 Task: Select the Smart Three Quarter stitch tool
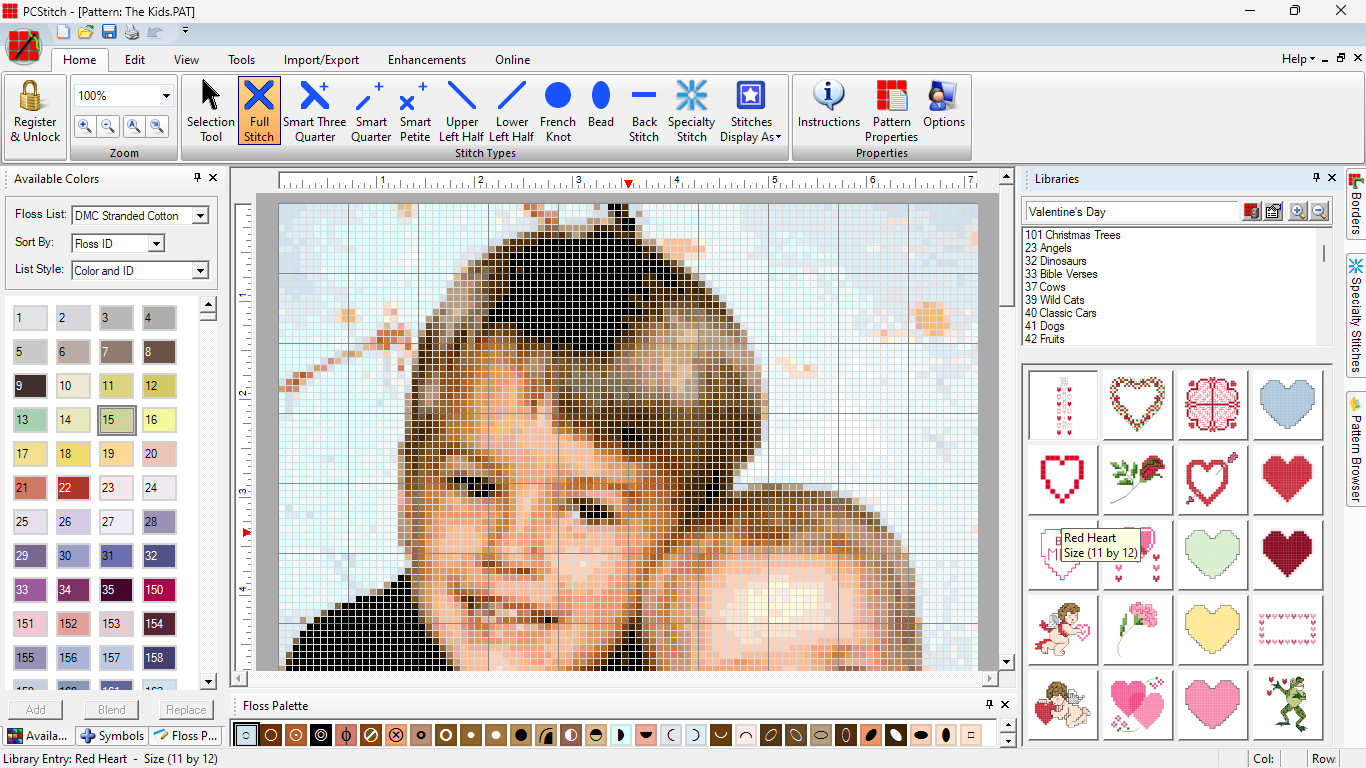pyautogui.click(x=315, y=110)
